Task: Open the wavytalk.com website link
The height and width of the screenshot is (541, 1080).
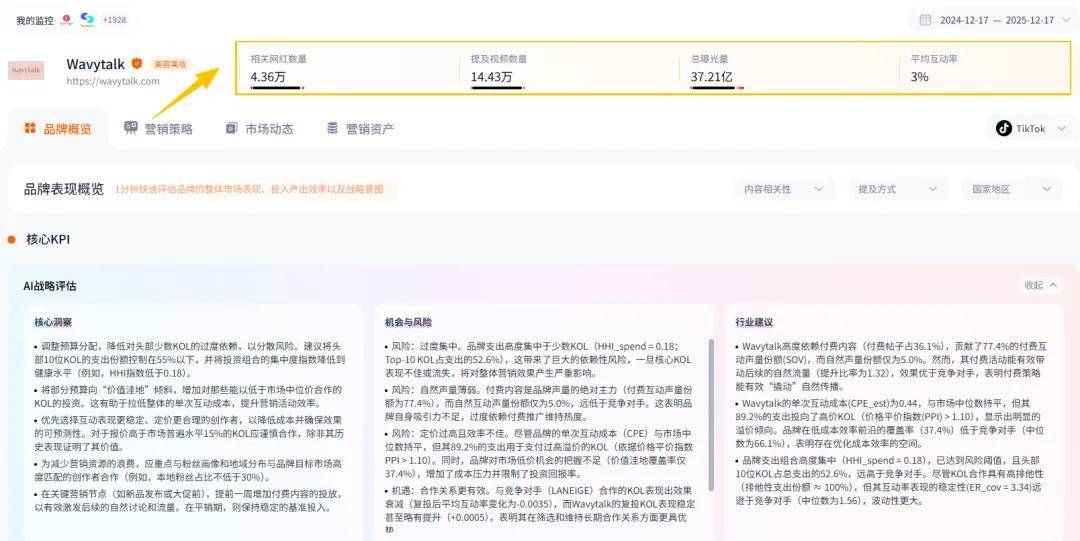Action: coord(113,81)
